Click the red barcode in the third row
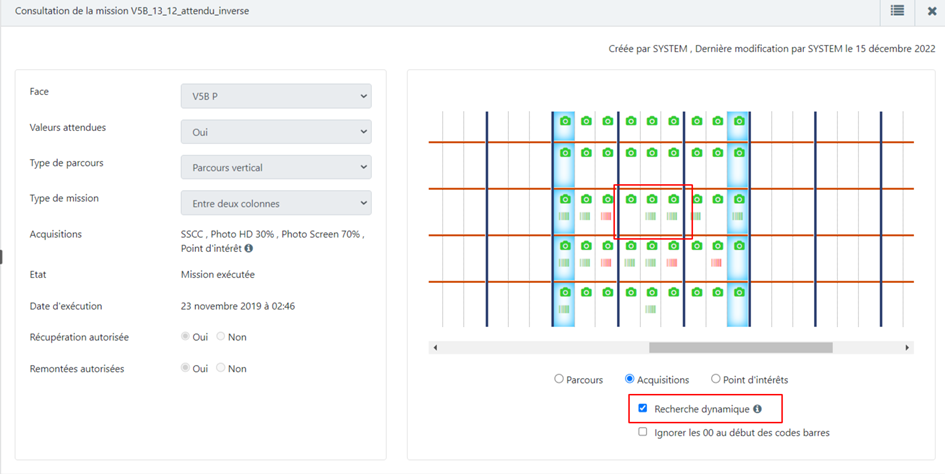This screenshot has width=945, height=474. click(607, 216)
